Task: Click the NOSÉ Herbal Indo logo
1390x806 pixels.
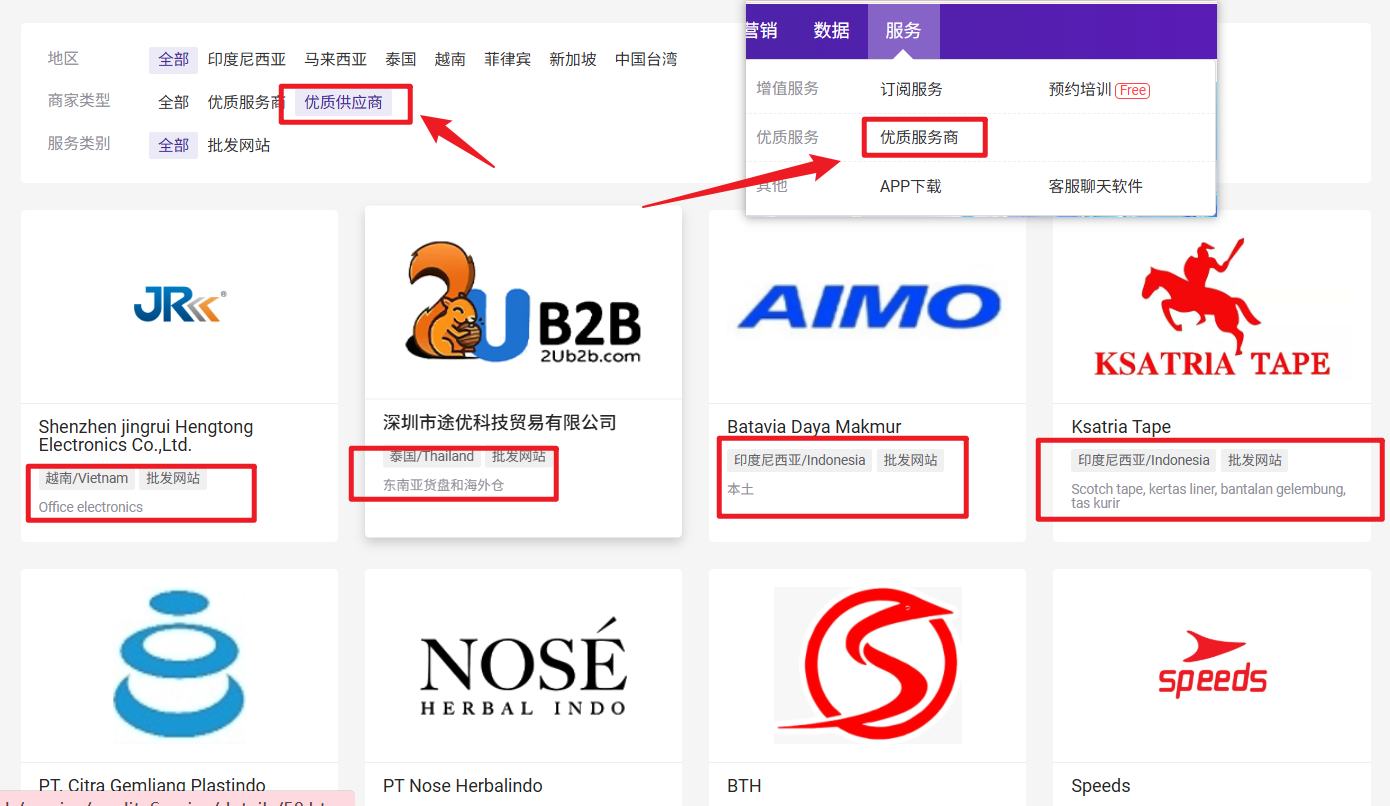Action: pos(523,666)
